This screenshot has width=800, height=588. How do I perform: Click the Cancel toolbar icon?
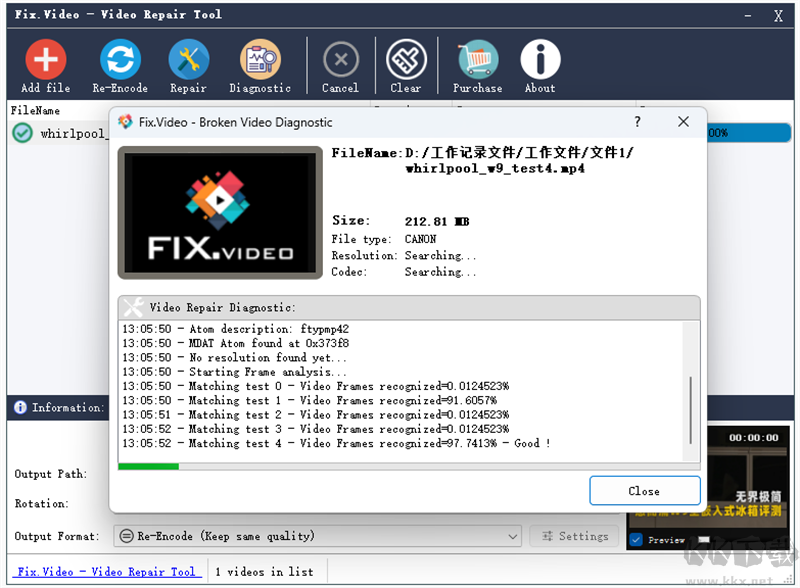340,58
